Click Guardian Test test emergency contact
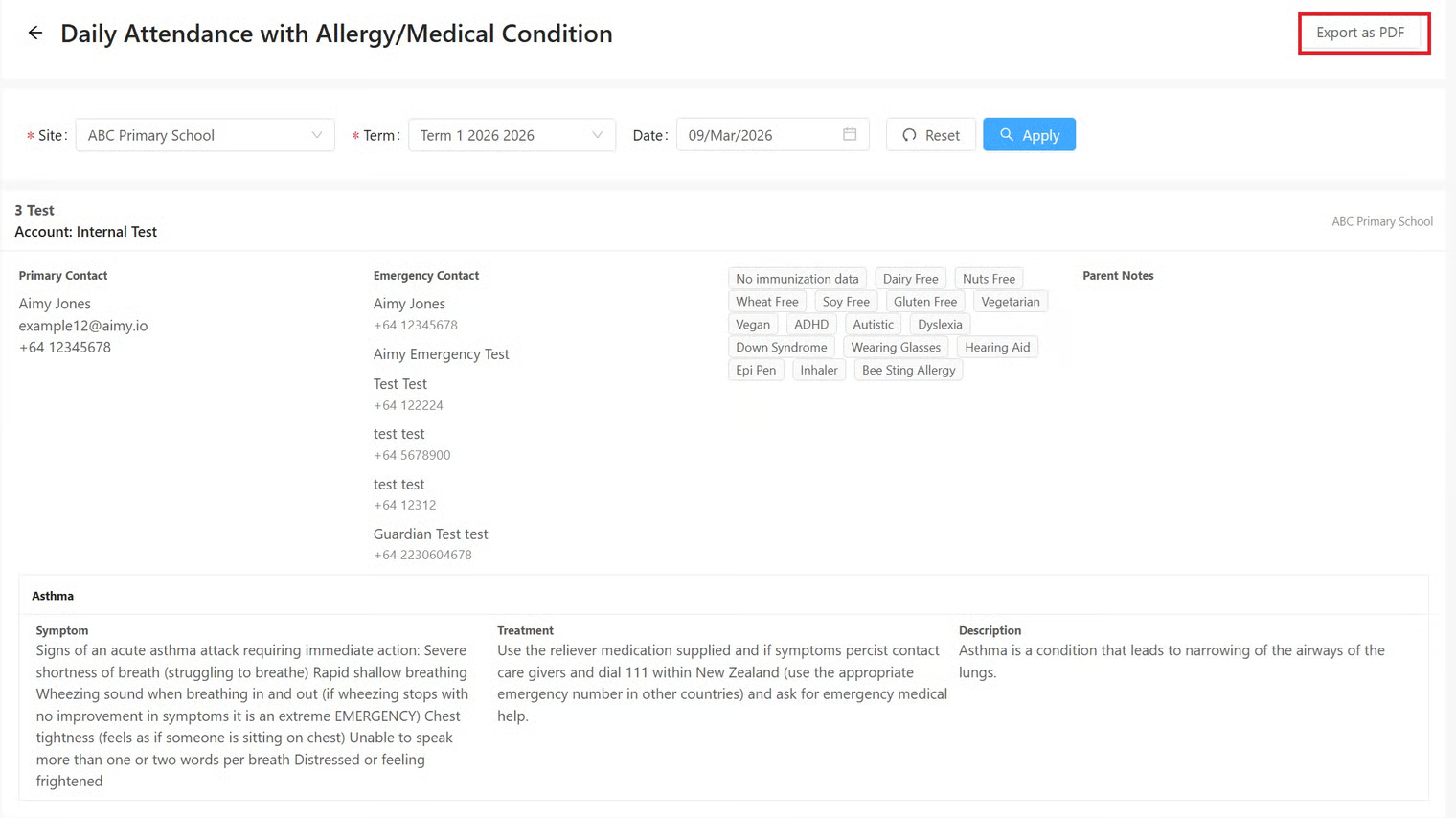 [x=430, y=534]
